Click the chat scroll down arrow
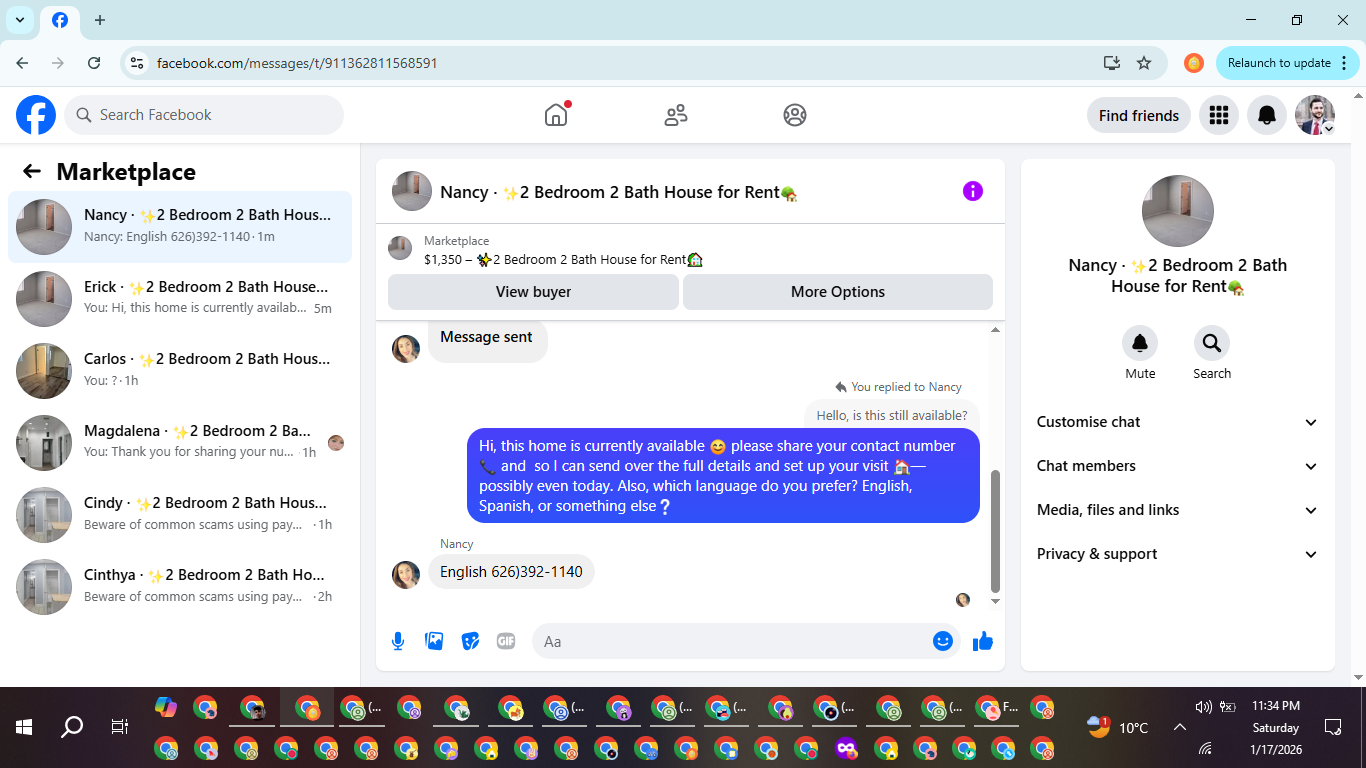Viewport: 1366px width, 768px height. 995,602
